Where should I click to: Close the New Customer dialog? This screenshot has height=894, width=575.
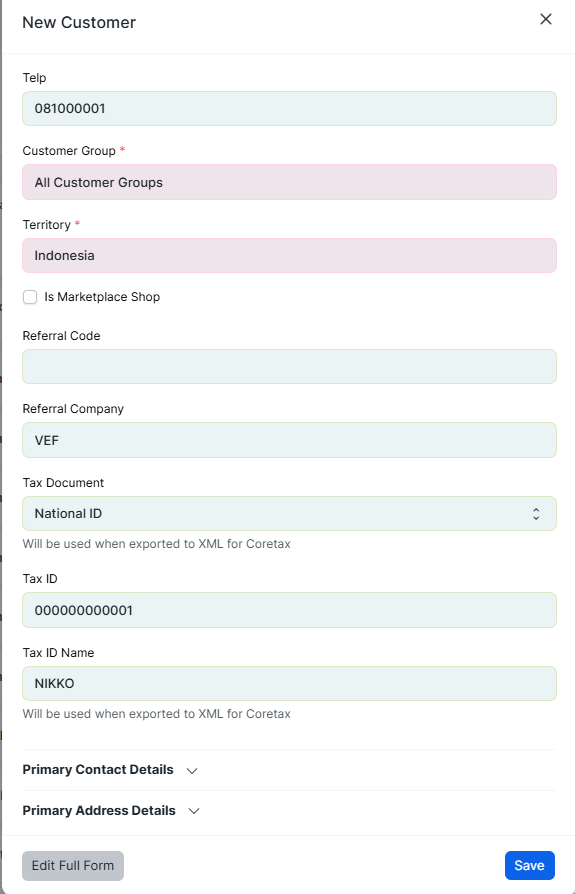(545, 19)
